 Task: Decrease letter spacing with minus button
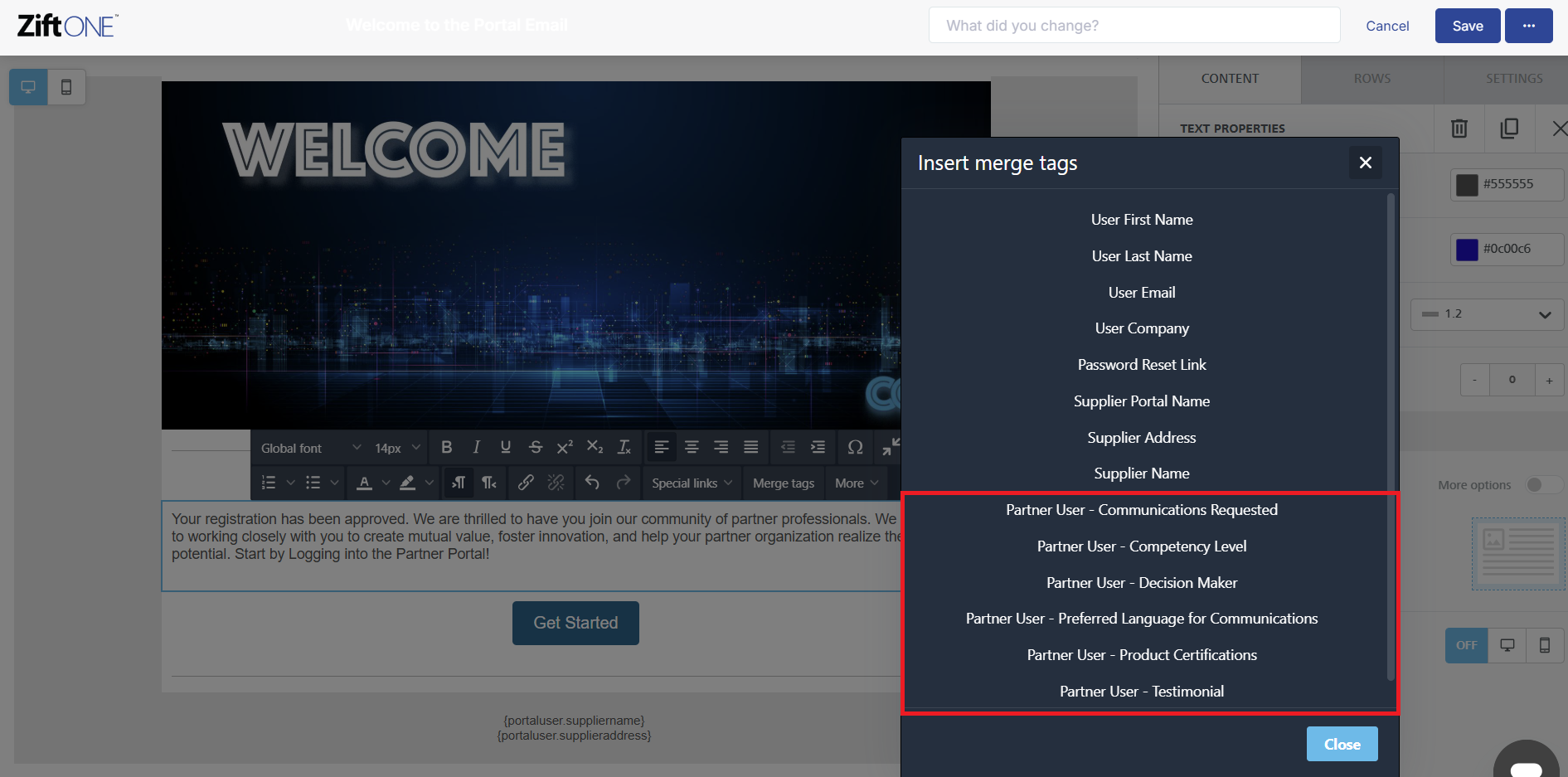coord(1474,380)
